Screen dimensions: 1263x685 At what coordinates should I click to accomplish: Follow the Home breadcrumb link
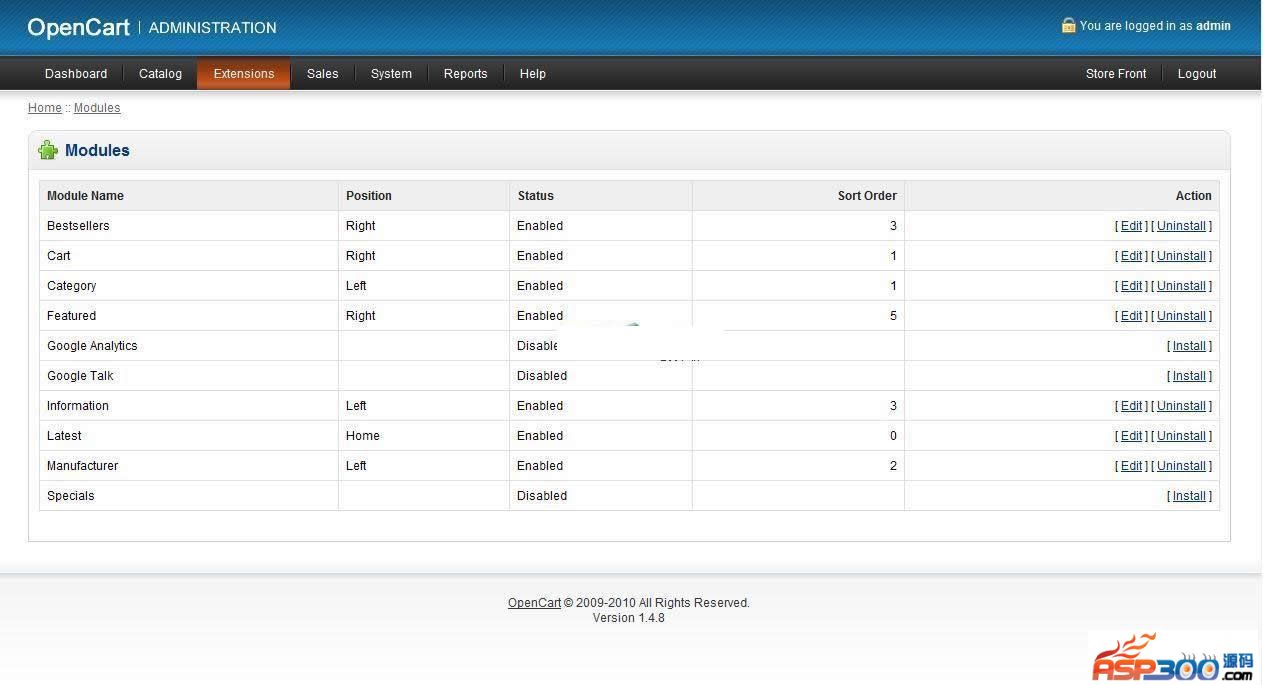tap(45, 107)
